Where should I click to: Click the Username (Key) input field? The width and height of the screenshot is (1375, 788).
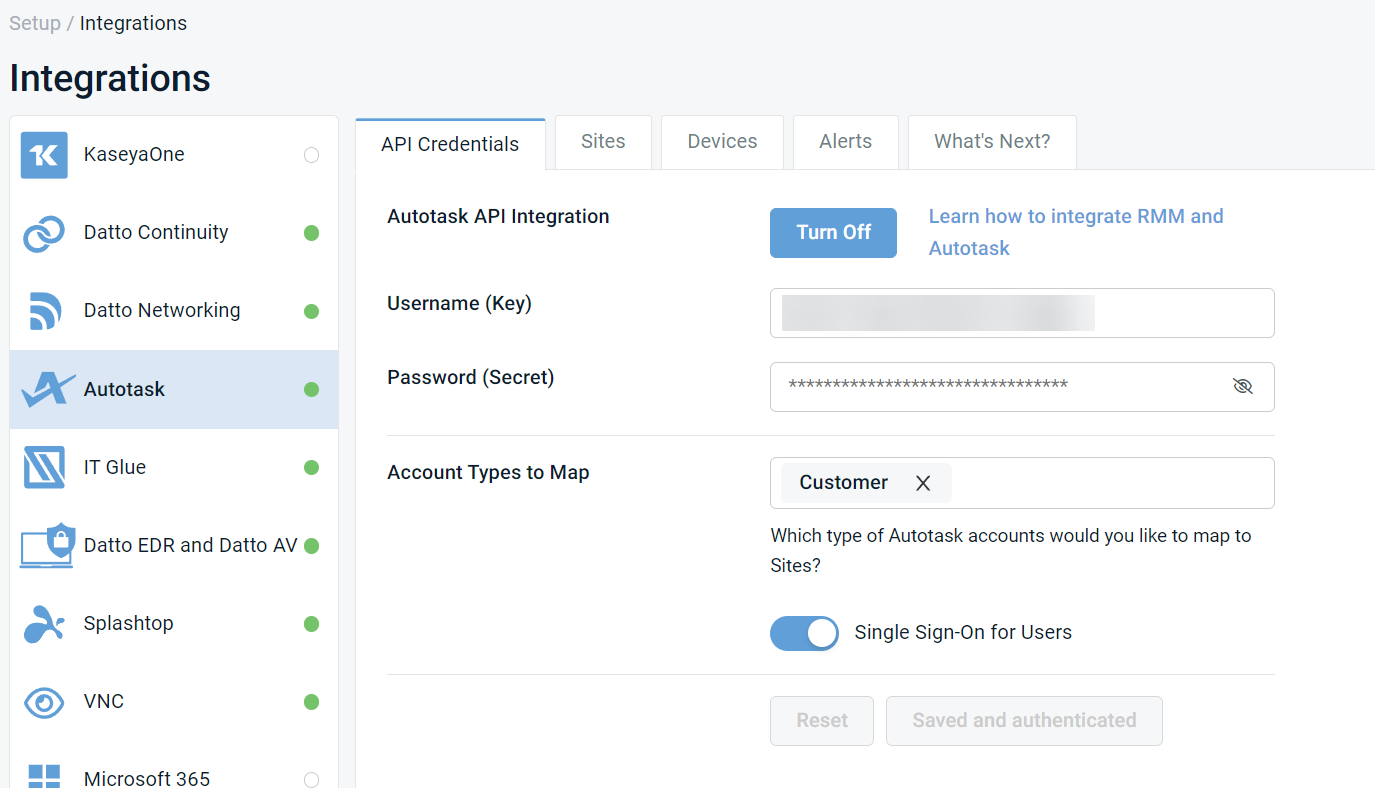pos(1022,313)
